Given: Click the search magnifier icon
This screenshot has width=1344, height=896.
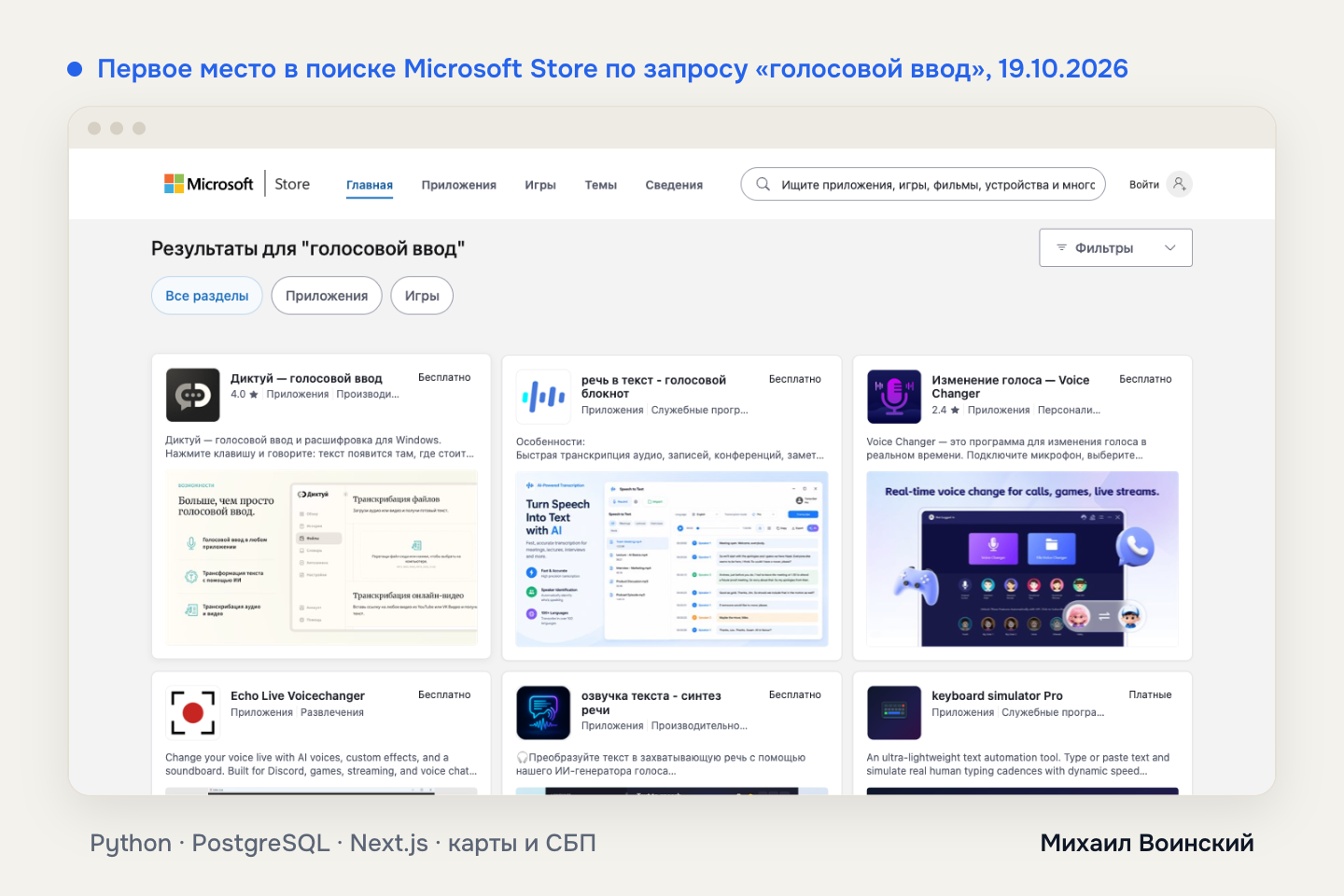Looking at the screenshot, I should (763, 184).
